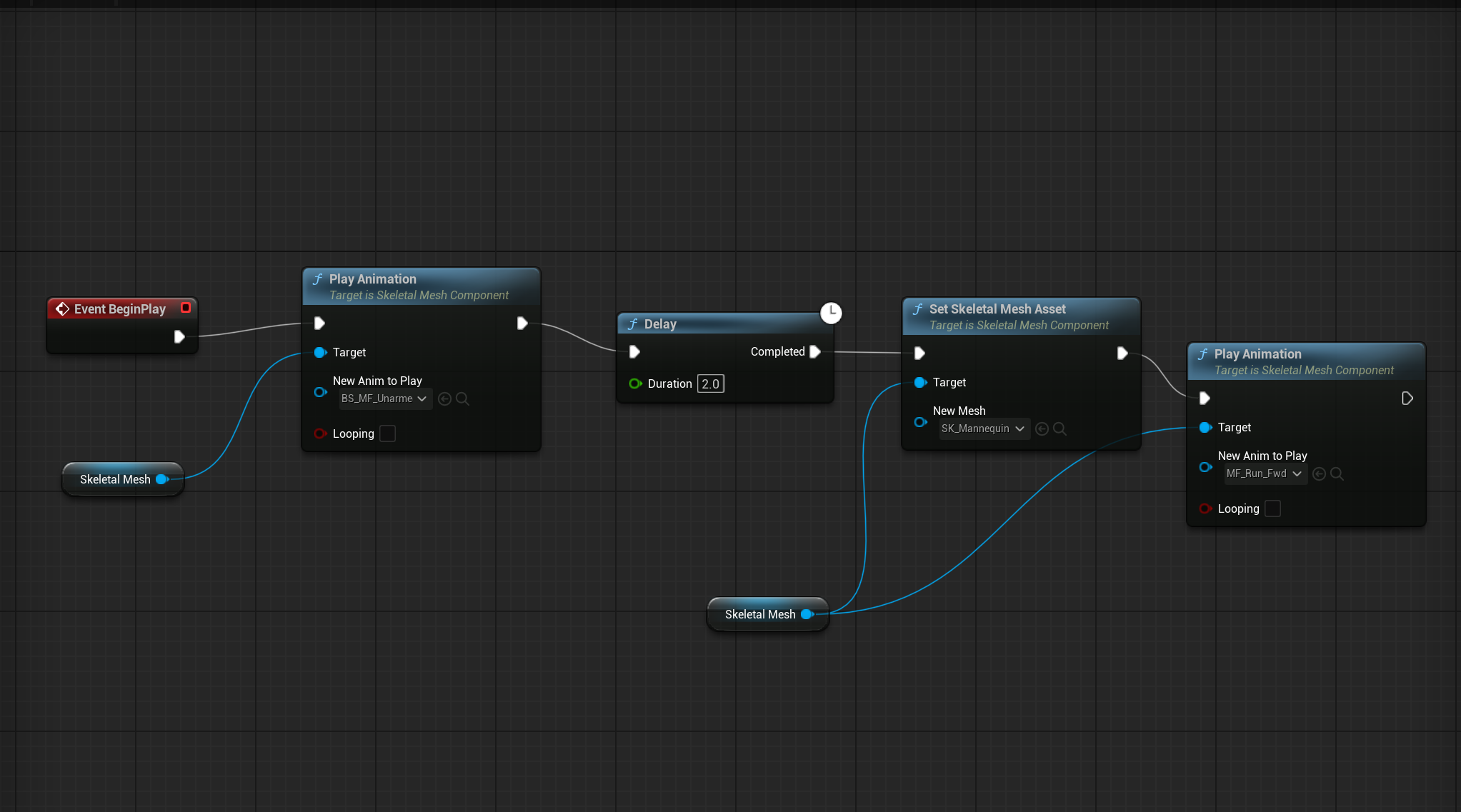Open the SK_Mannequin mesh dropdown

[983, 428]
